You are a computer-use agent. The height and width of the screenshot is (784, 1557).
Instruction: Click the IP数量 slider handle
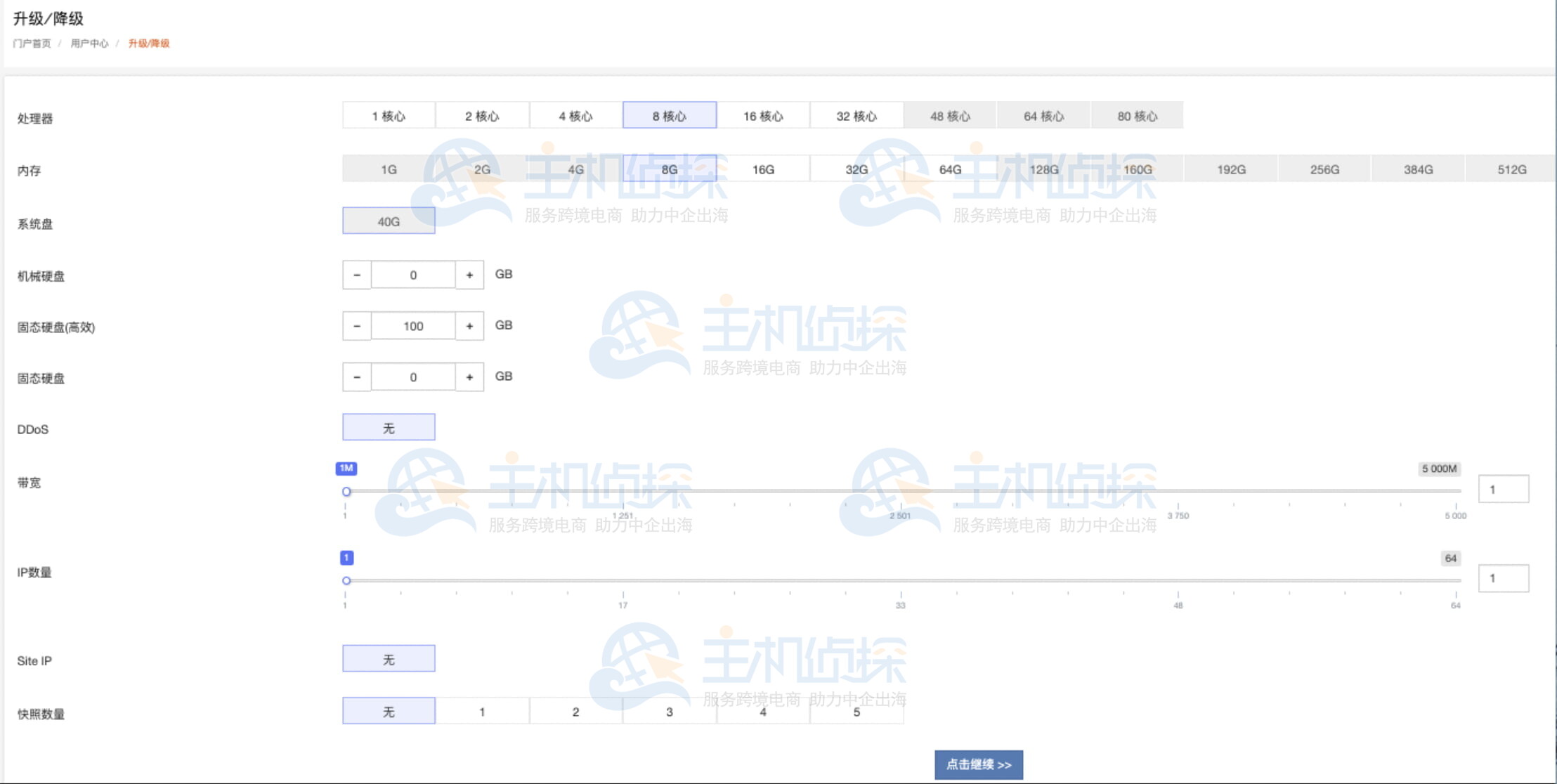point(346,580)
